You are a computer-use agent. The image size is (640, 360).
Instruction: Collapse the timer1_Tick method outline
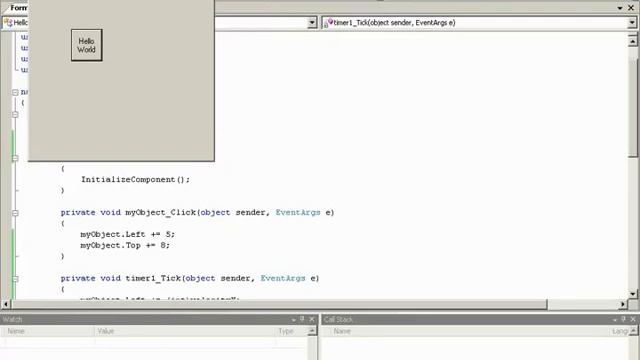pyautogui.click(x=15, y=279)
